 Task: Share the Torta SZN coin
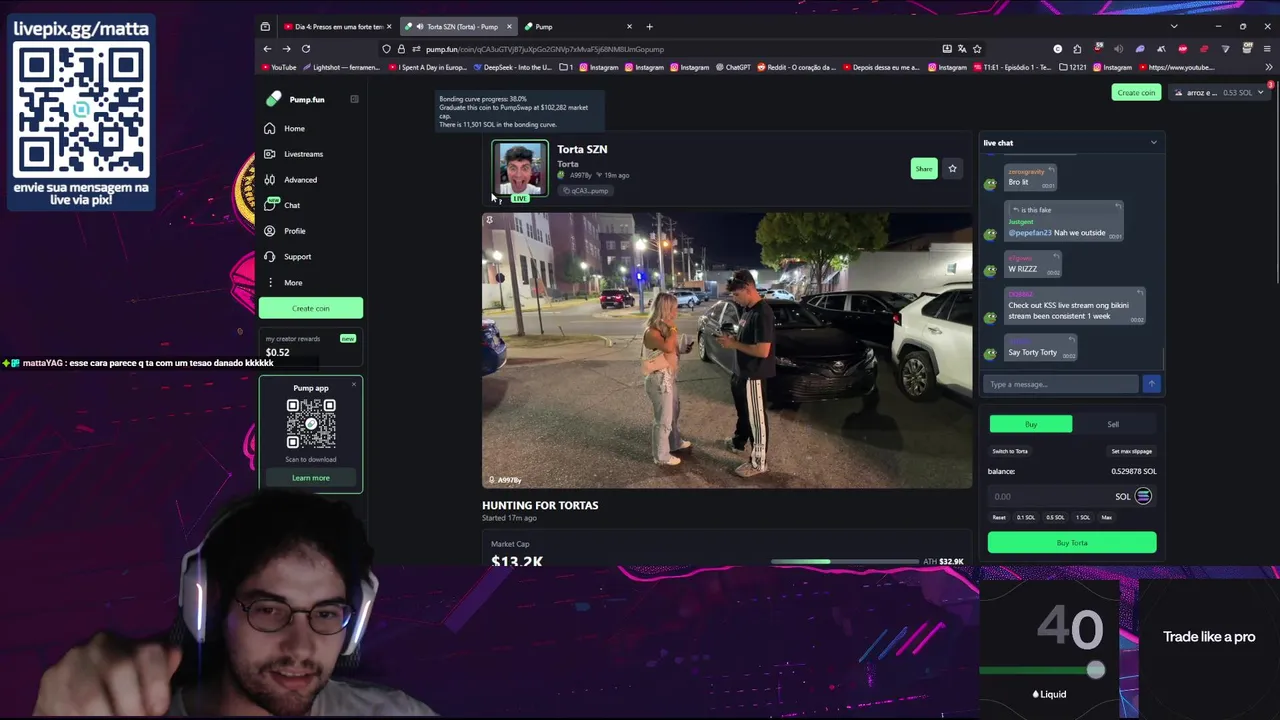tap(923, 168)
